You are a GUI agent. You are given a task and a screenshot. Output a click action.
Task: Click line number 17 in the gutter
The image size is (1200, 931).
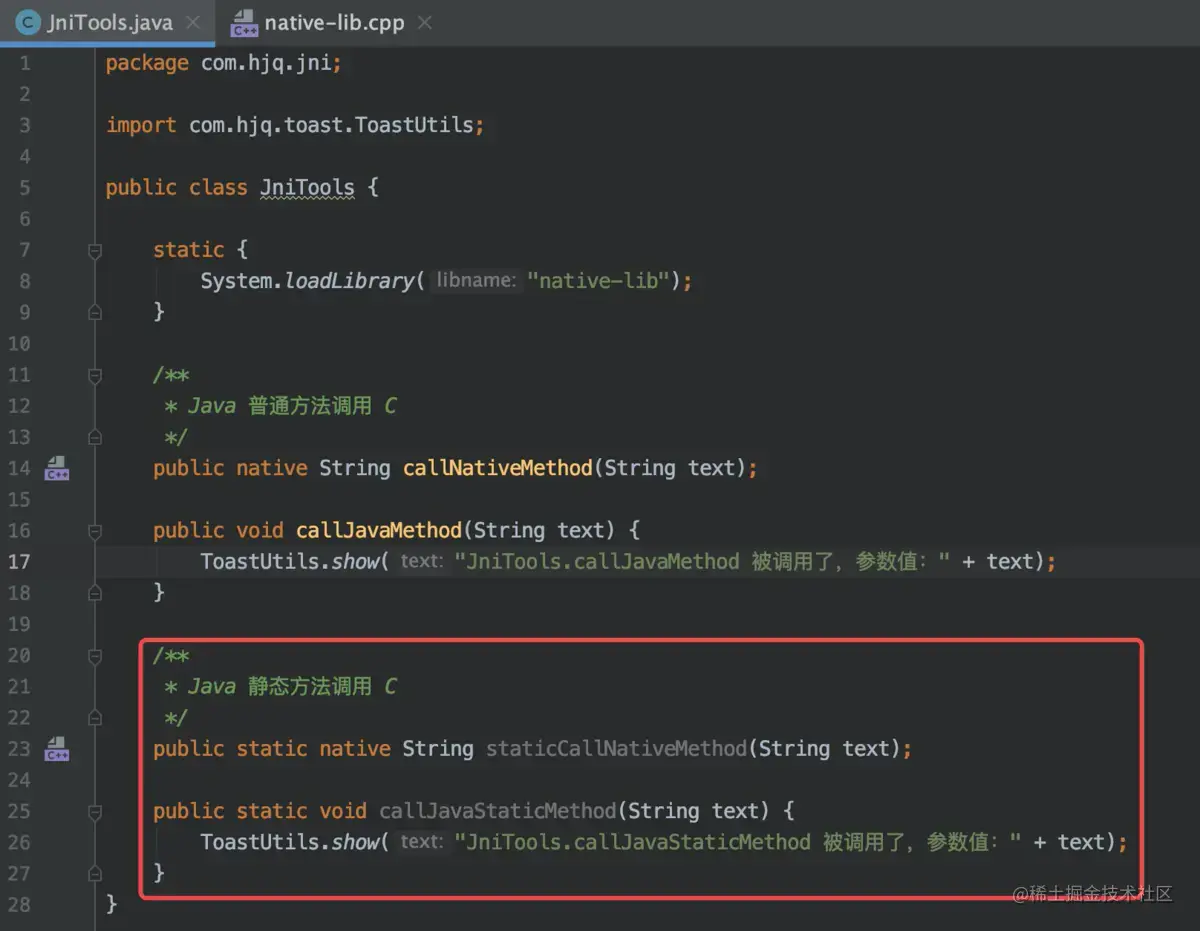[19, 562]
